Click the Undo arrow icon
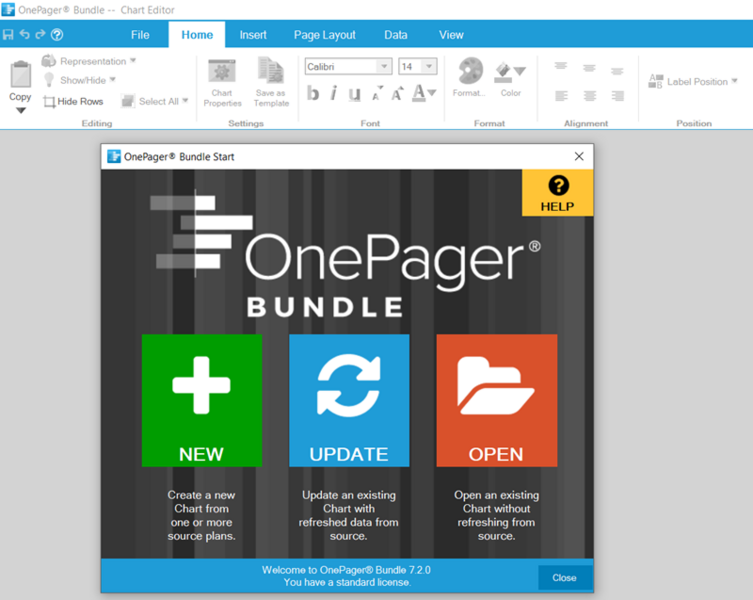 pyautogui.click(x=24, y=34)
